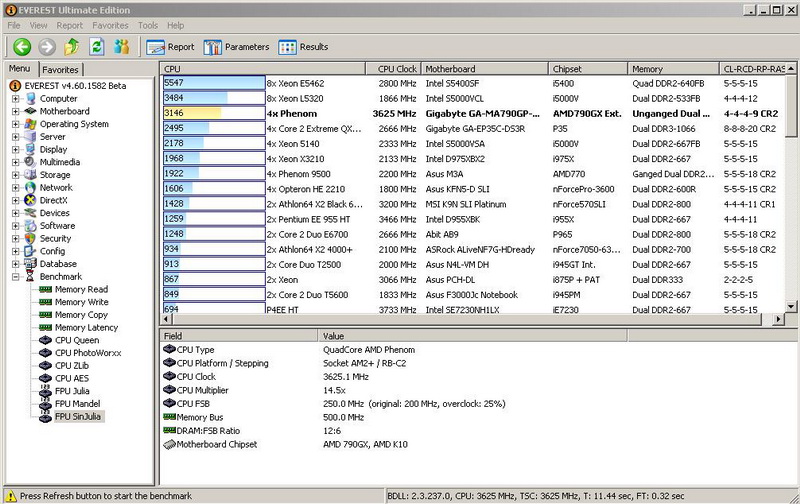Select the Computer tree icon
800x504 pixels.
coord(31,98)
